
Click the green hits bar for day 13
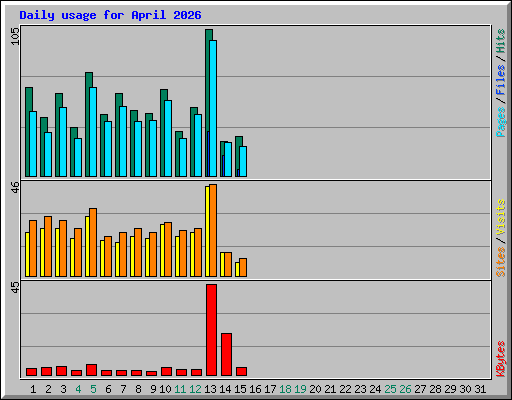(207, 103)
